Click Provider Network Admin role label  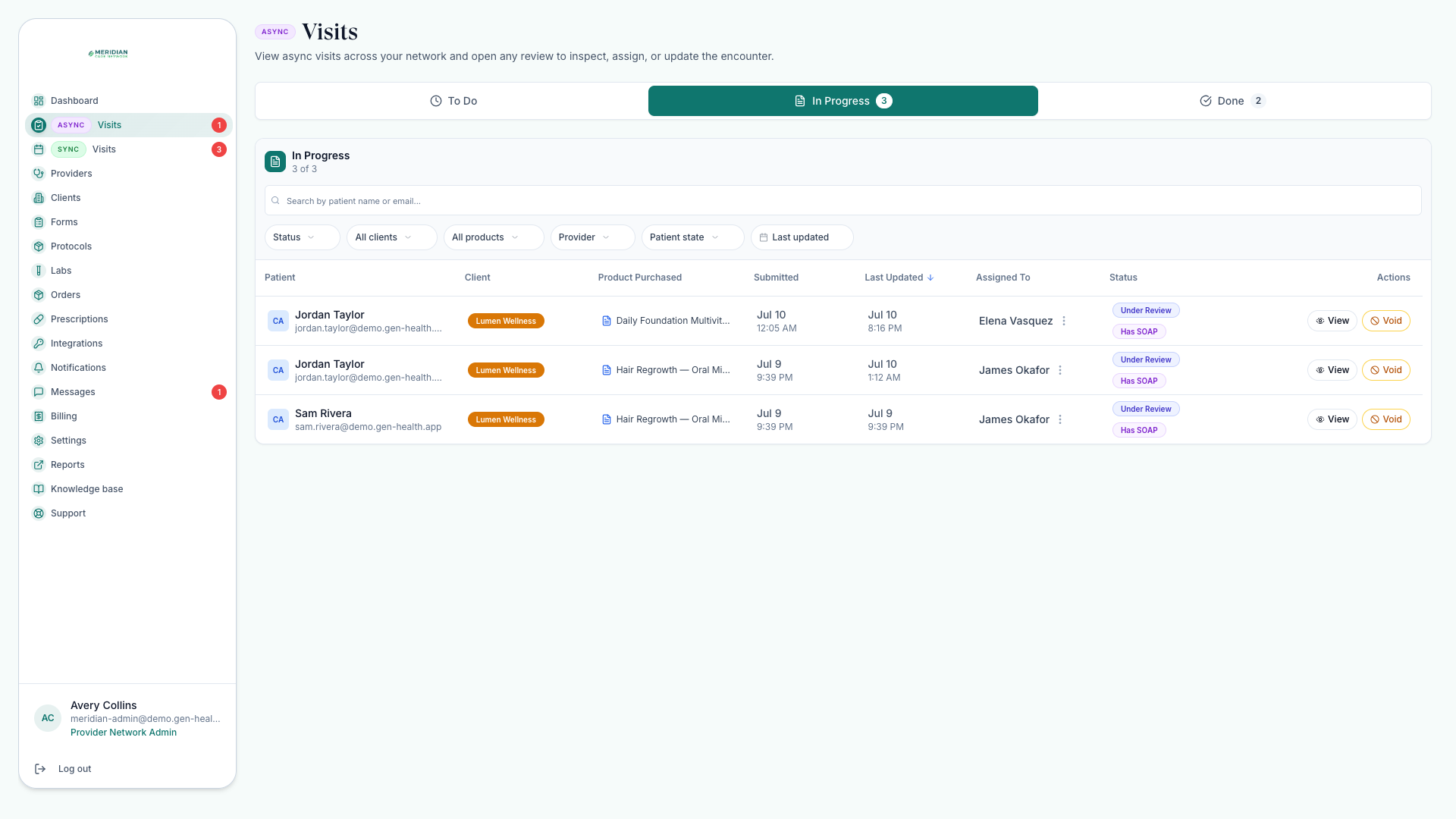124,733
